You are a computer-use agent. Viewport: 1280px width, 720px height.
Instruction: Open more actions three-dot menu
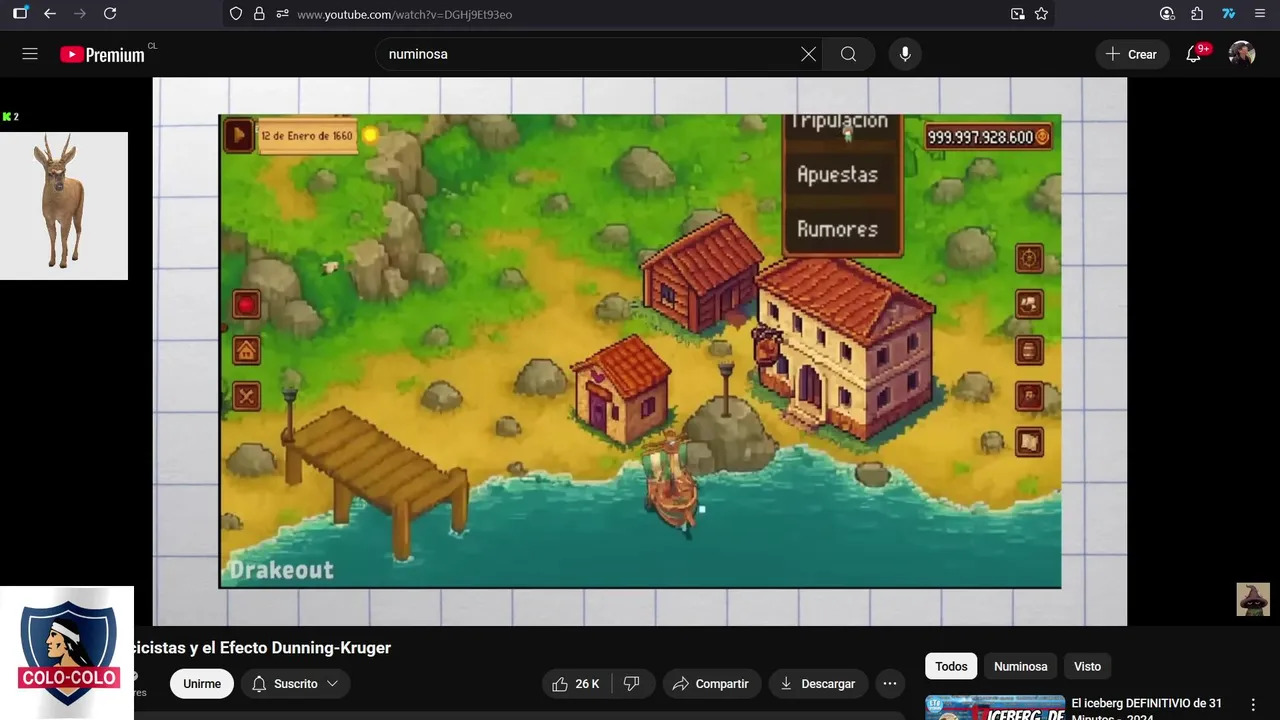(890, 684)
